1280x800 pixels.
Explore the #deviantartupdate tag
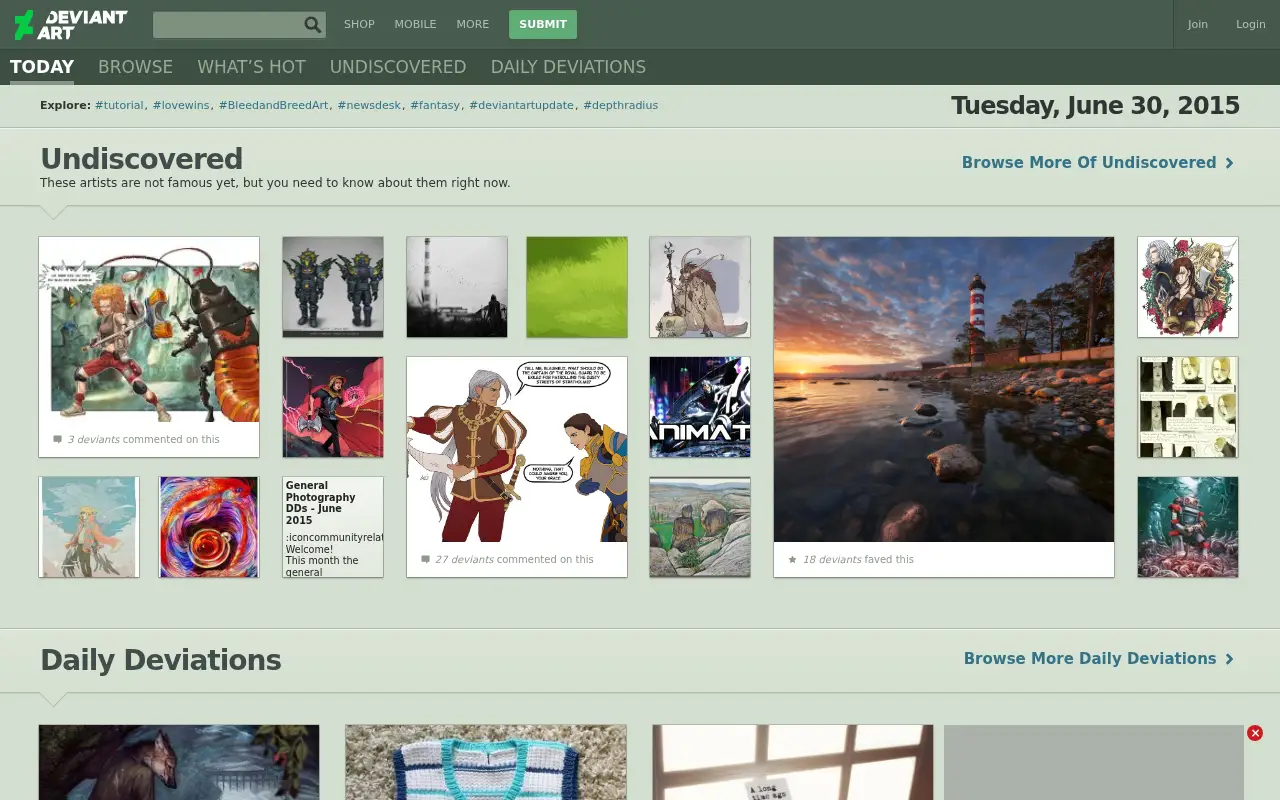[521, 105]
